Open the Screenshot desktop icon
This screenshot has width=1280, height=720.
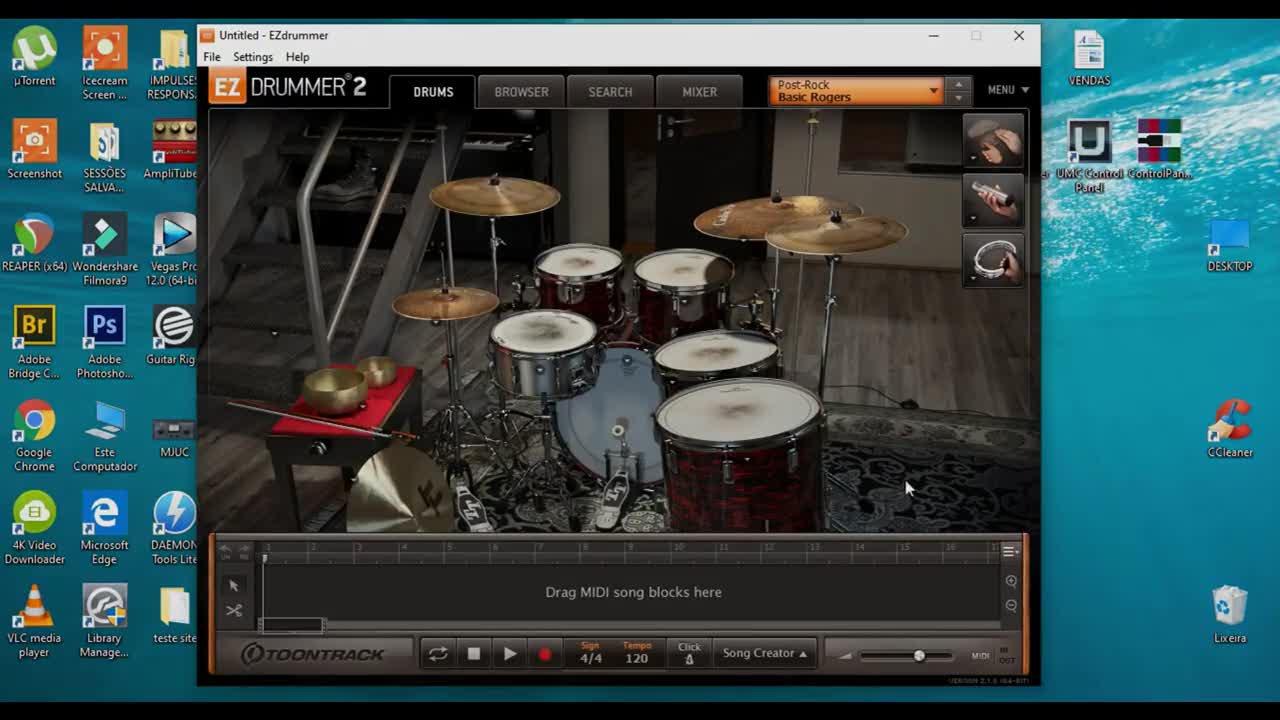35,150
